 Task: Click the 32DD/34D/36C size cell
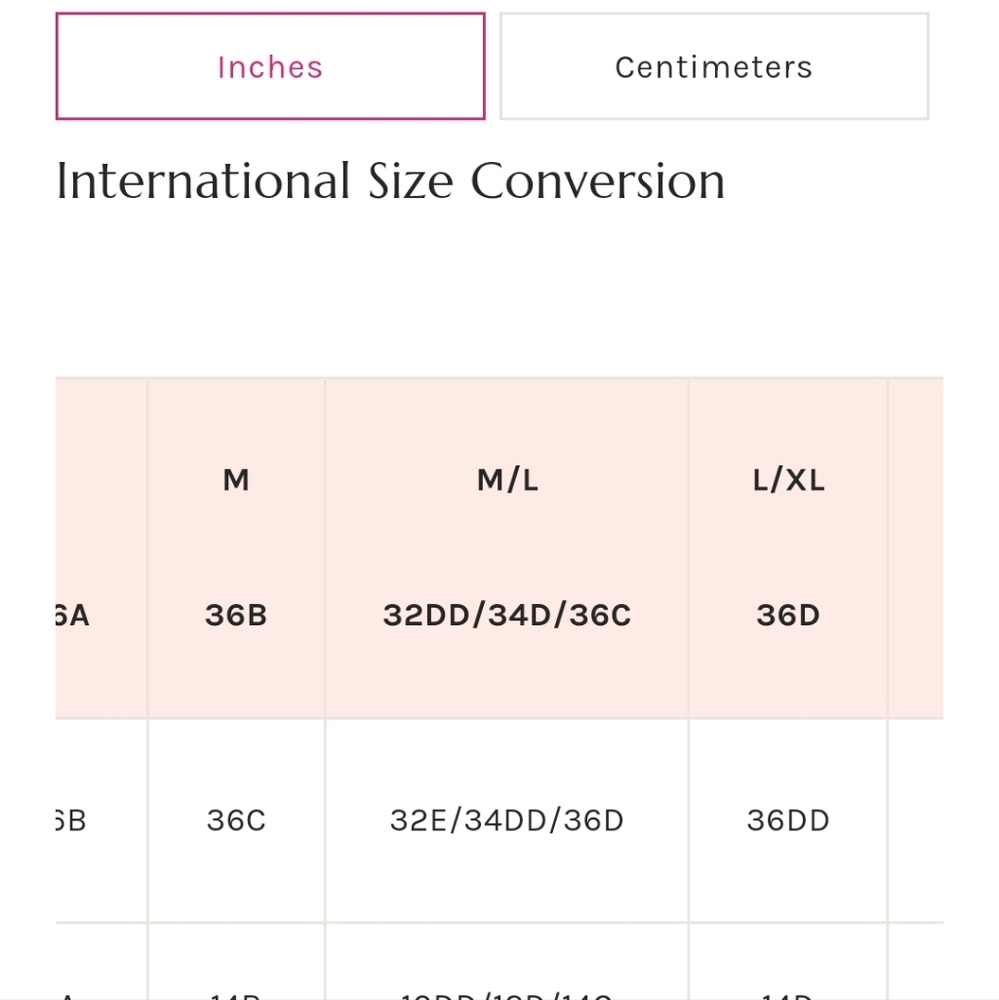click(507, 615)
